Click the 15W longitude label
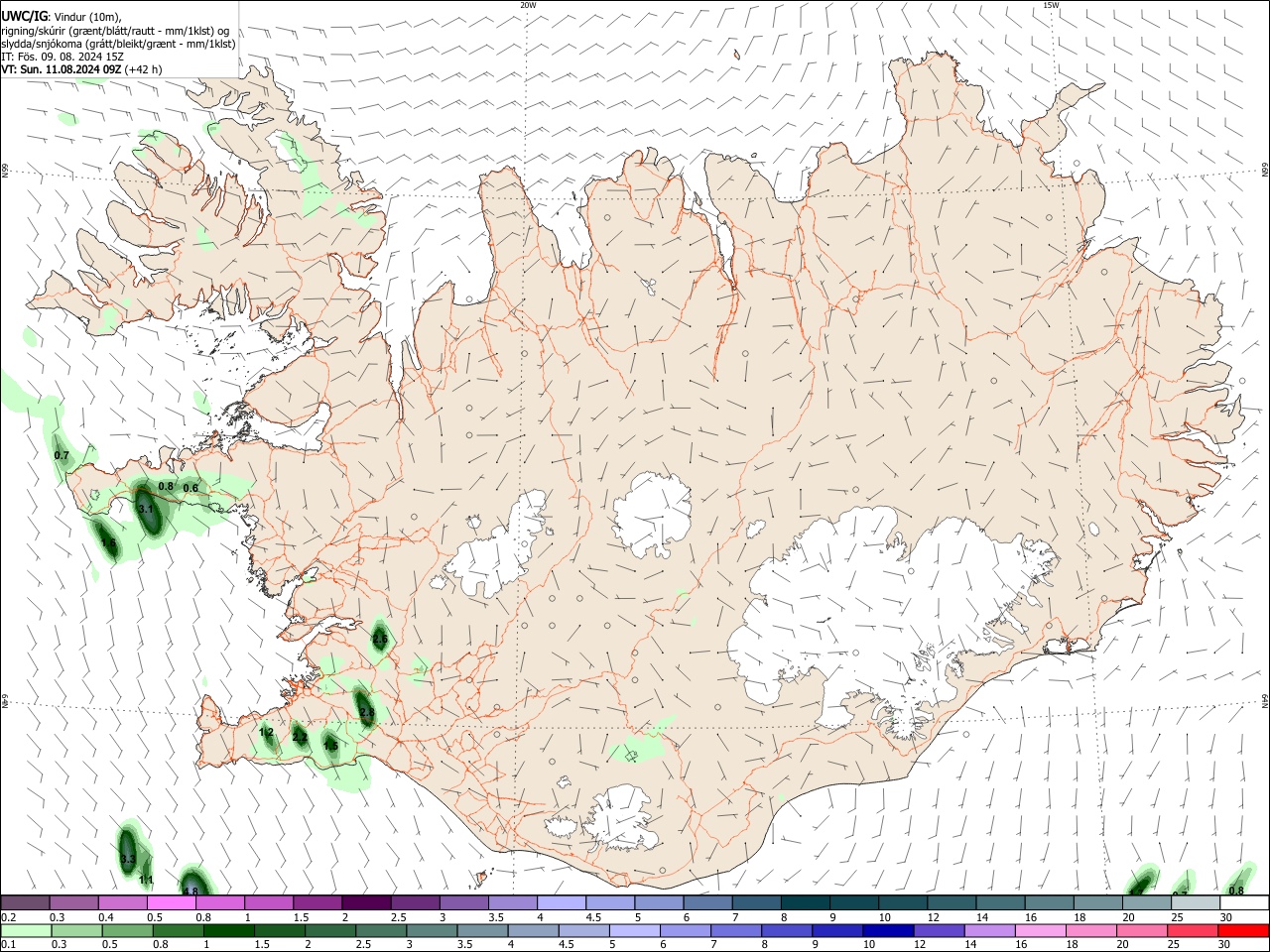1270x952 pixels. (x=1051, y=5)
